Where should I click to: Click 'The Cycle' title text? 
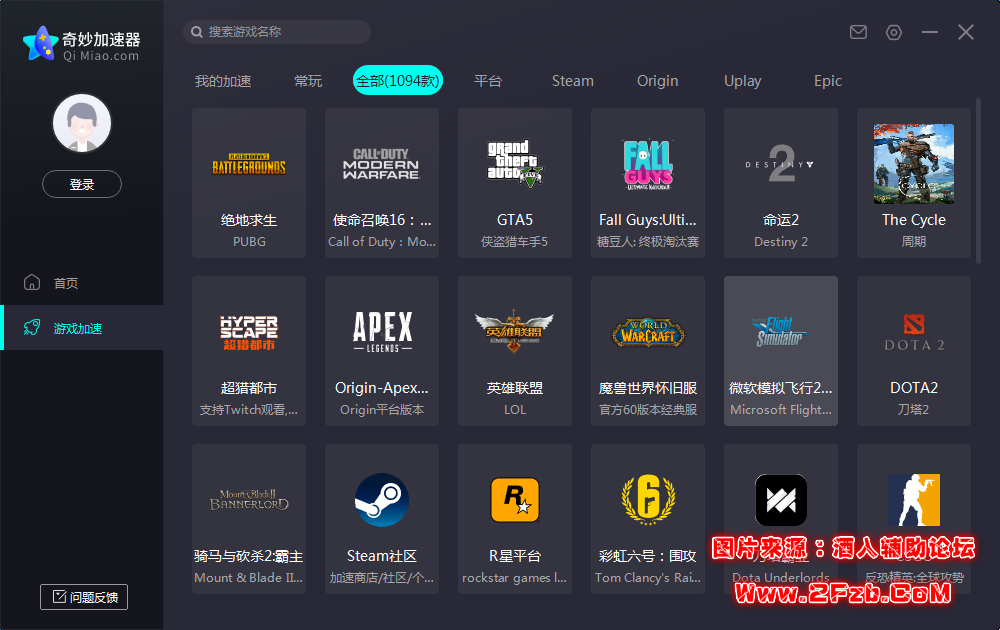coord(913,220)
